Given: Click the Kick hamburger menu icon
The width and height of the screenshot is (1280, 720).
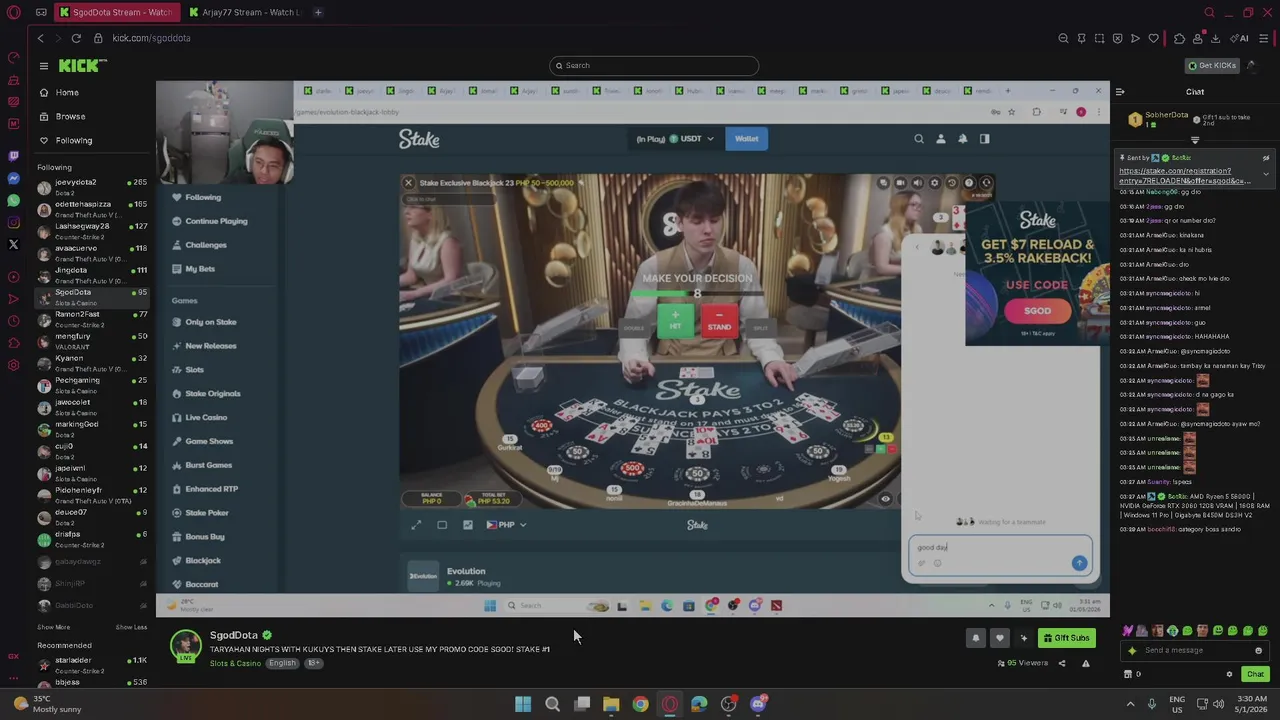Looking at the screenshot, I should (x=44, y=65).
